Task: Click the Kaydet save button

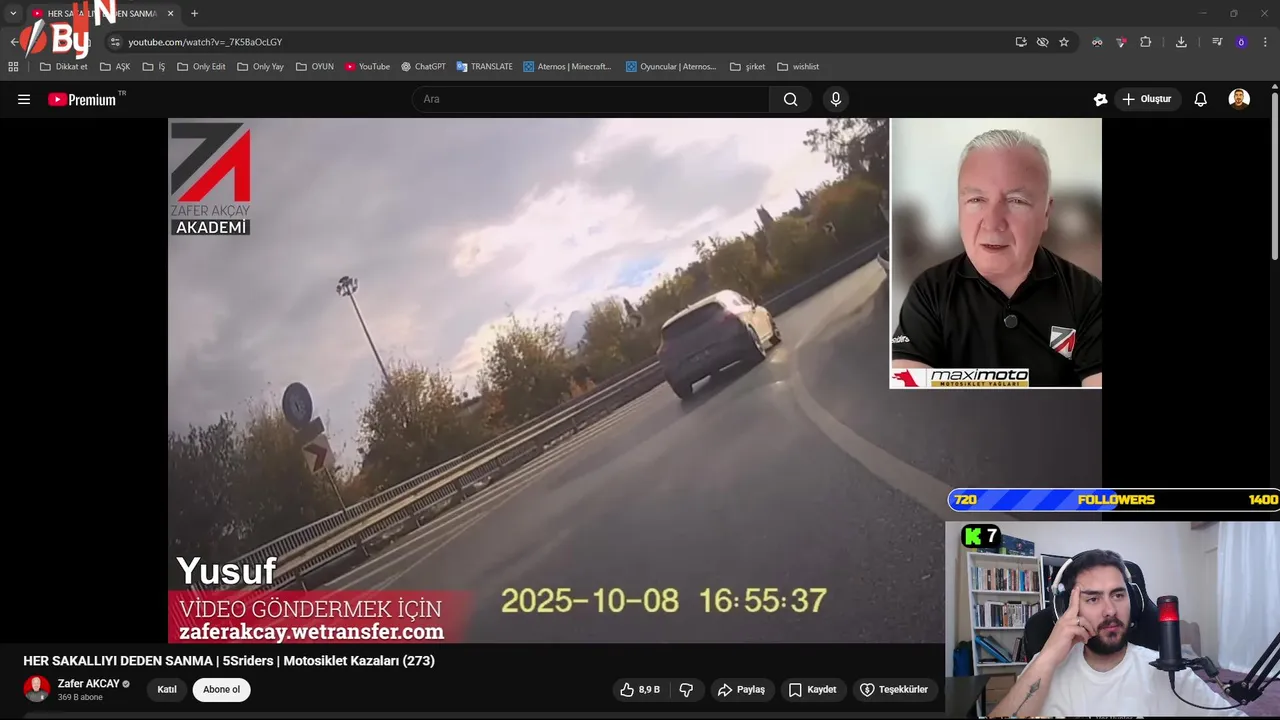Action: (x=813, y=690)
